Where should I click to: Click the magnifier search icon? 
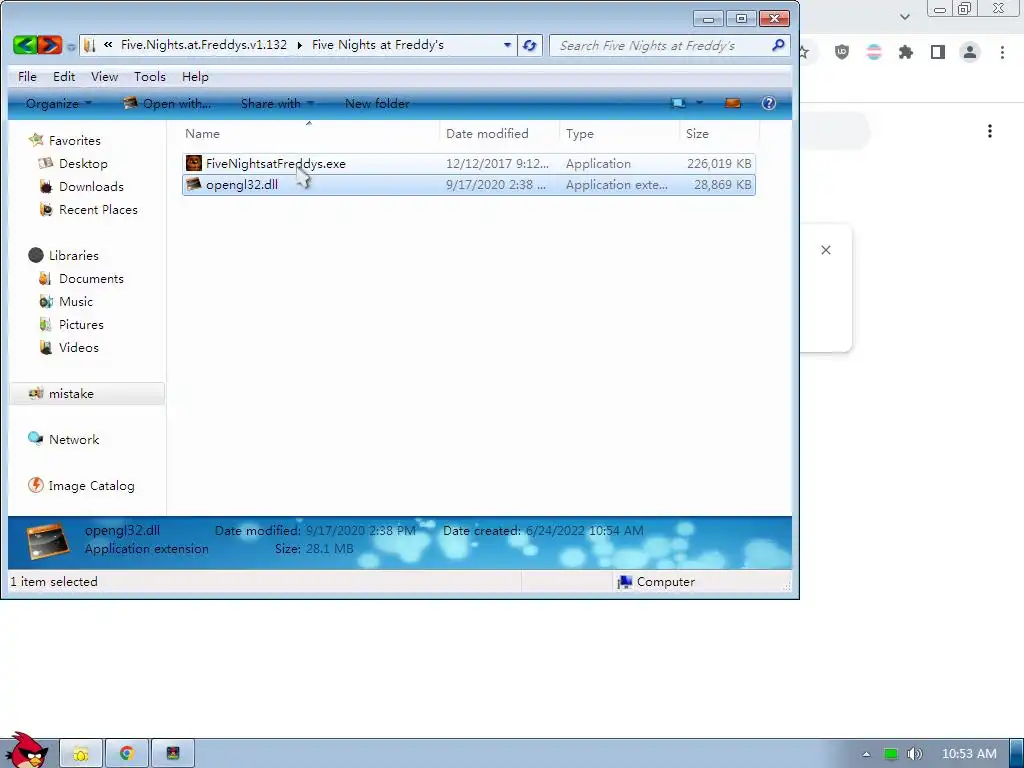pos(778,45)
